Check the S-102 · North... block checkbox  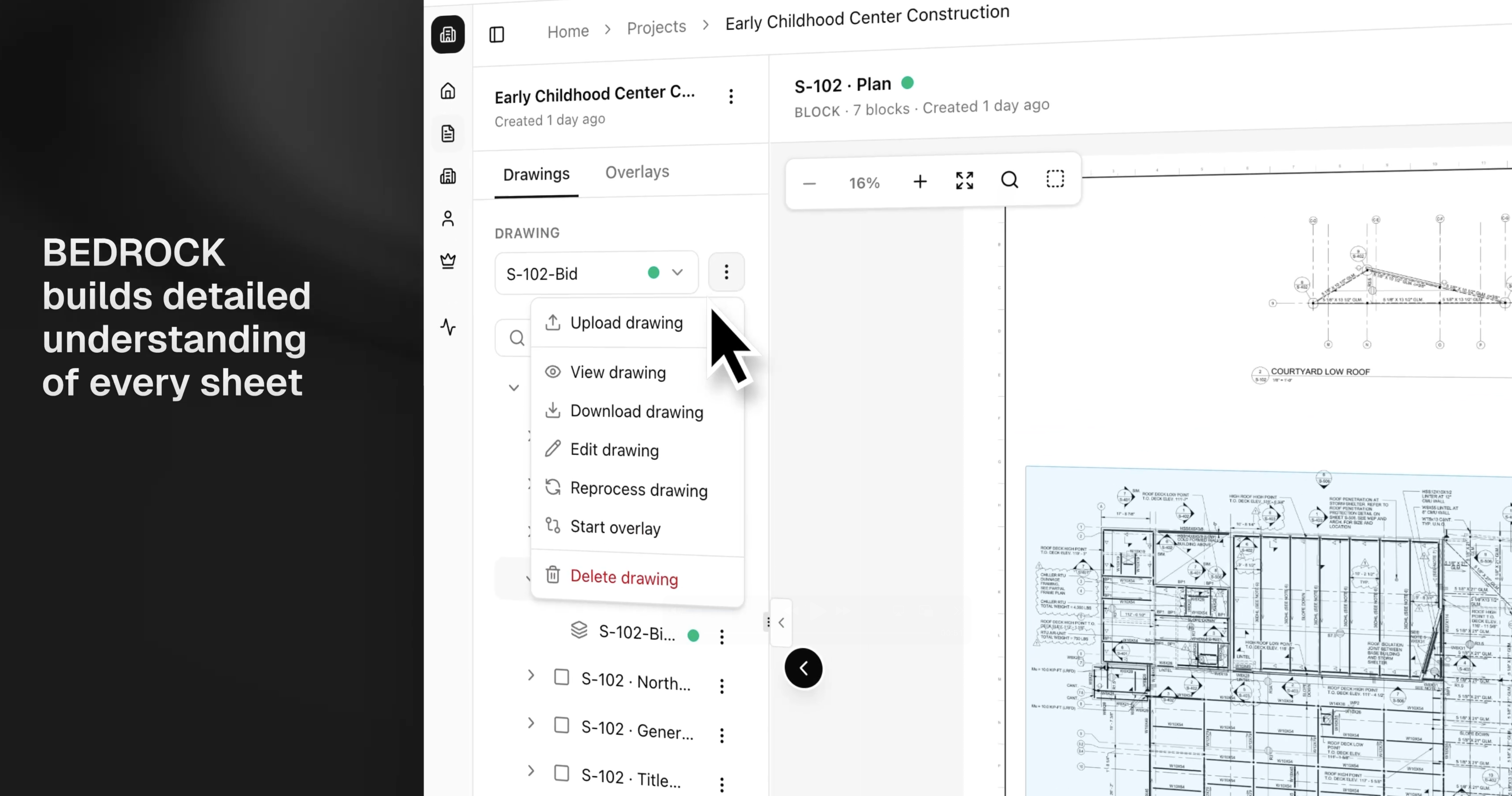[562, 677]
